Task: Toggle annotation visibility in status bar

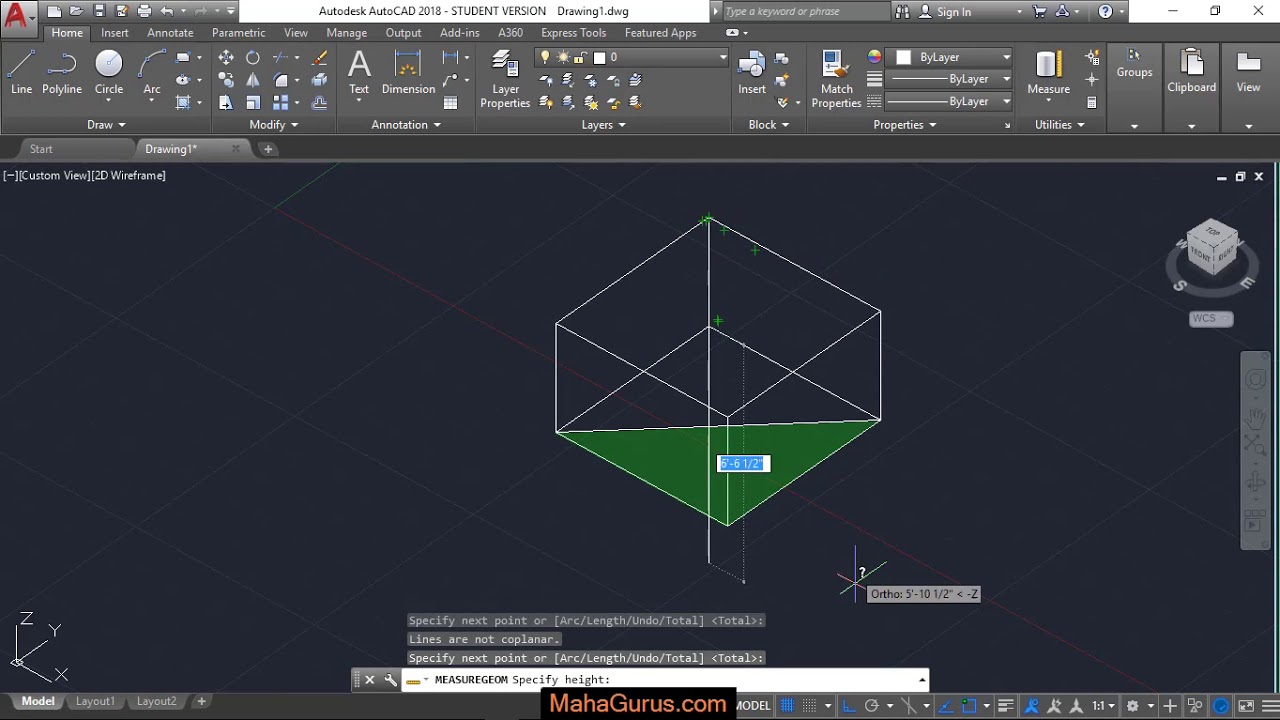Action: [1030, 705]
